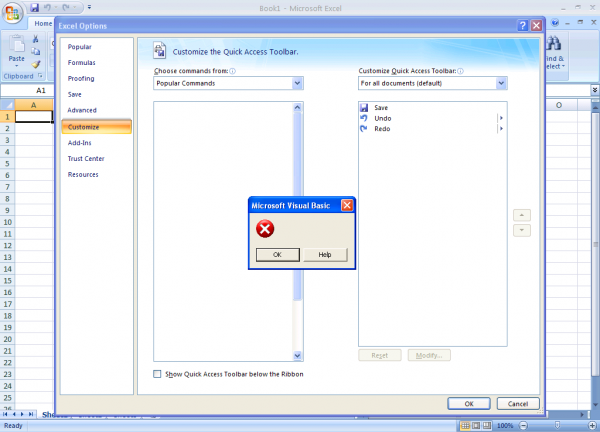Screen dimensions: 600x432
Task: Expand the formula bar chevron
Action: (595, 90)
